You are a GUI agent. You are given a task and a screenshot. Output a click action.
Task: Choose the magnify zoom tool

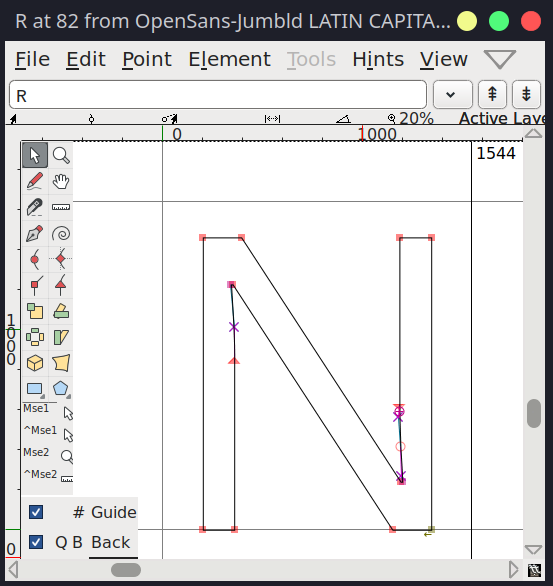click(61, 155)
